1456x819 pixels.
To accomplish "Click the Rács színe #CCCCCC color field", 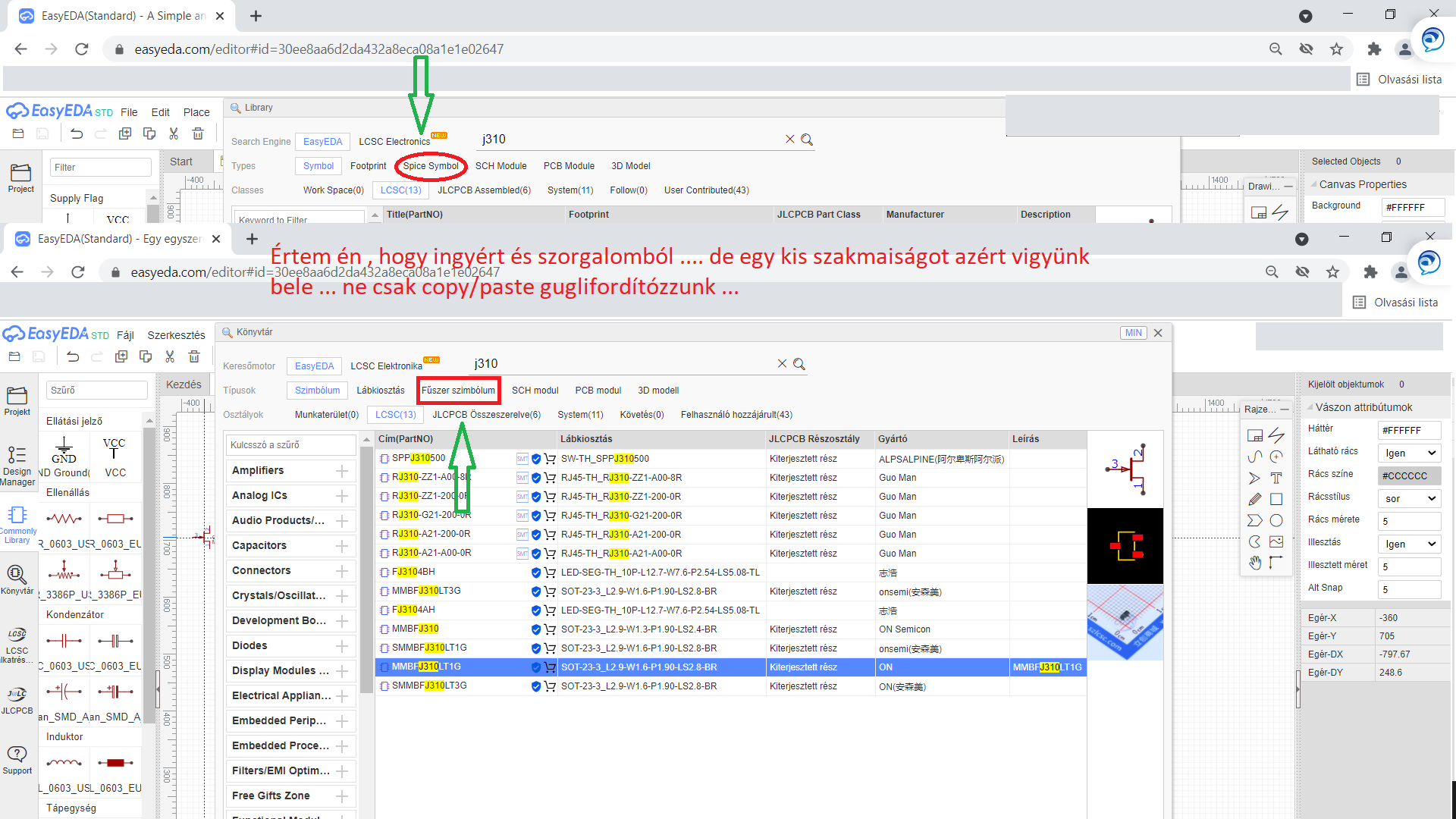I will [x=1408, y=475].
